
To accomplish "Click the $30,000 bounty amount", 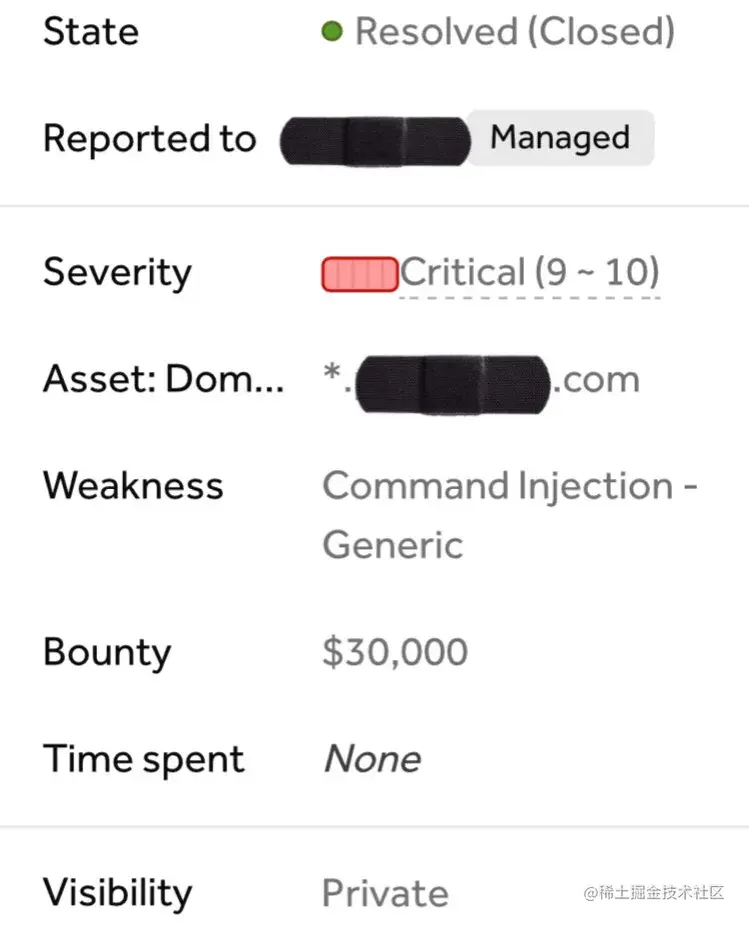I will [x=394, y=652].
